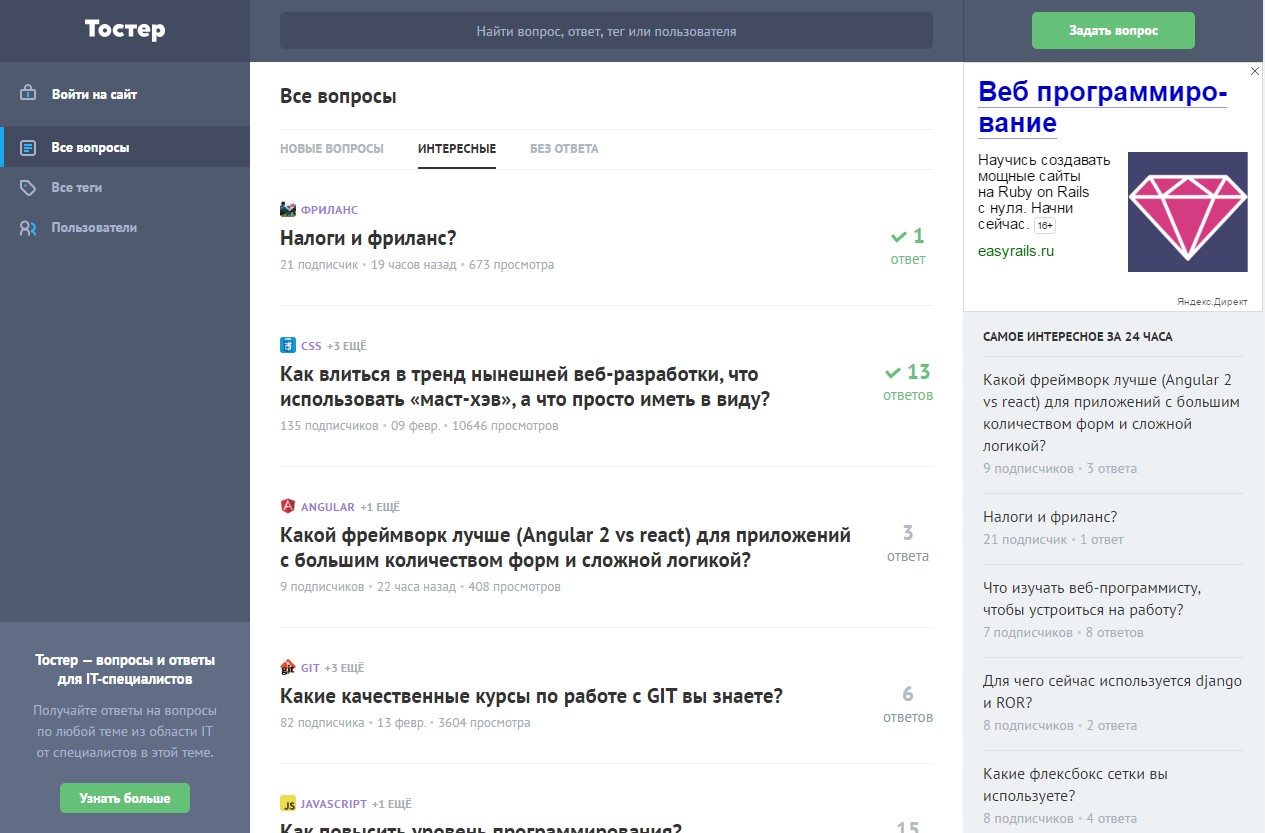This screenshot has height=833, width=1265.
Task: Click the pink diamond ad image
Action: (1187, 212)
